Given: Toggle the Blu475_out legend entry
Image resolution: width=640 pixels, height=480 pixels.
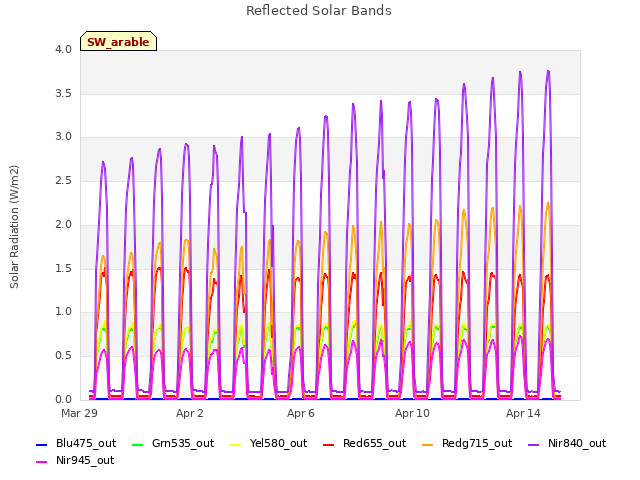Looking at the screenshot, I should tap(76, 444).
